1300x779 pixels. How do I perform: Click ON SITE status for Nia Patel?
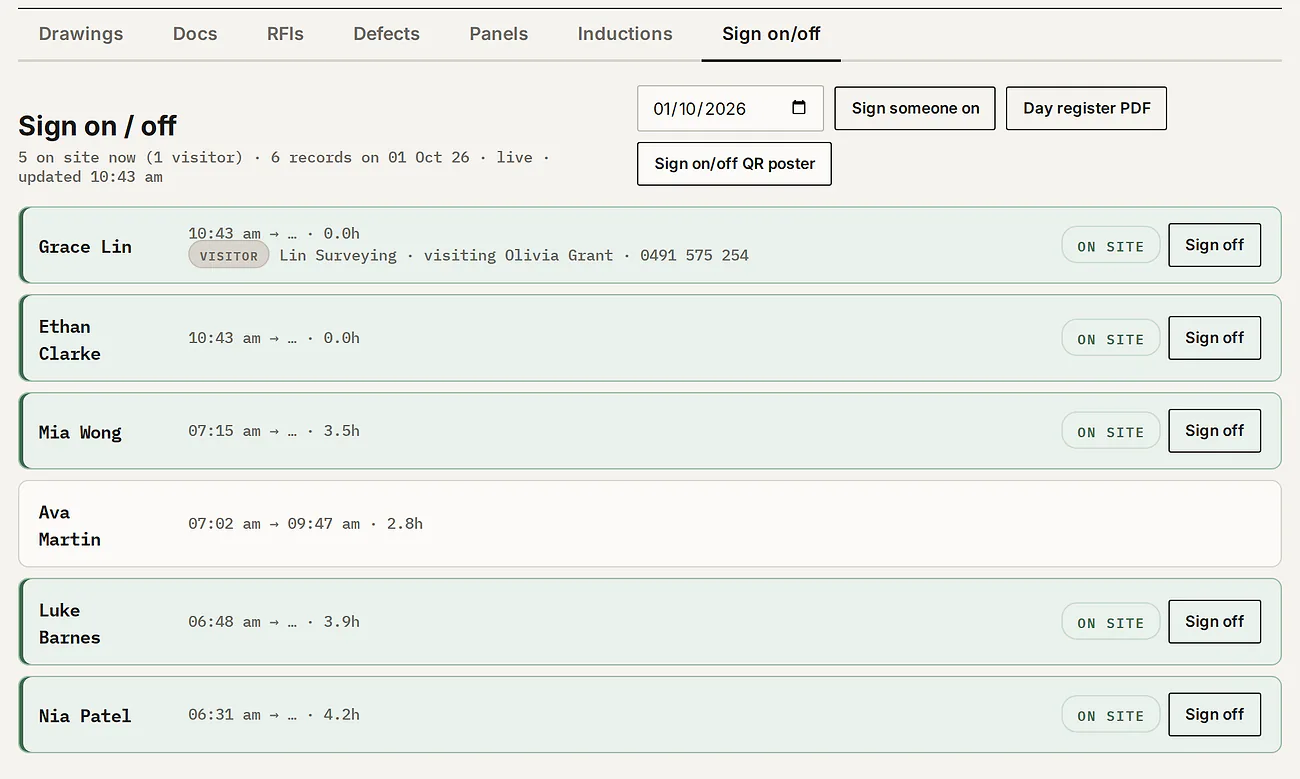coord(1110,716)
